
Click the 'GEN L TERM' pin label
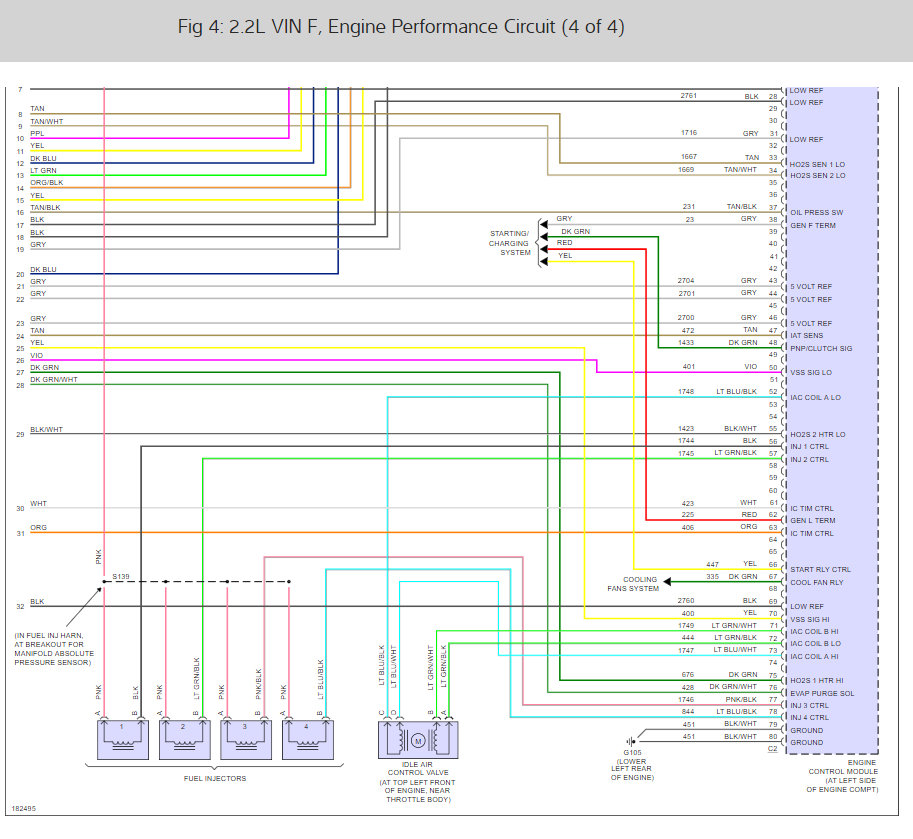pyautogui.click(x=813, y=521)
